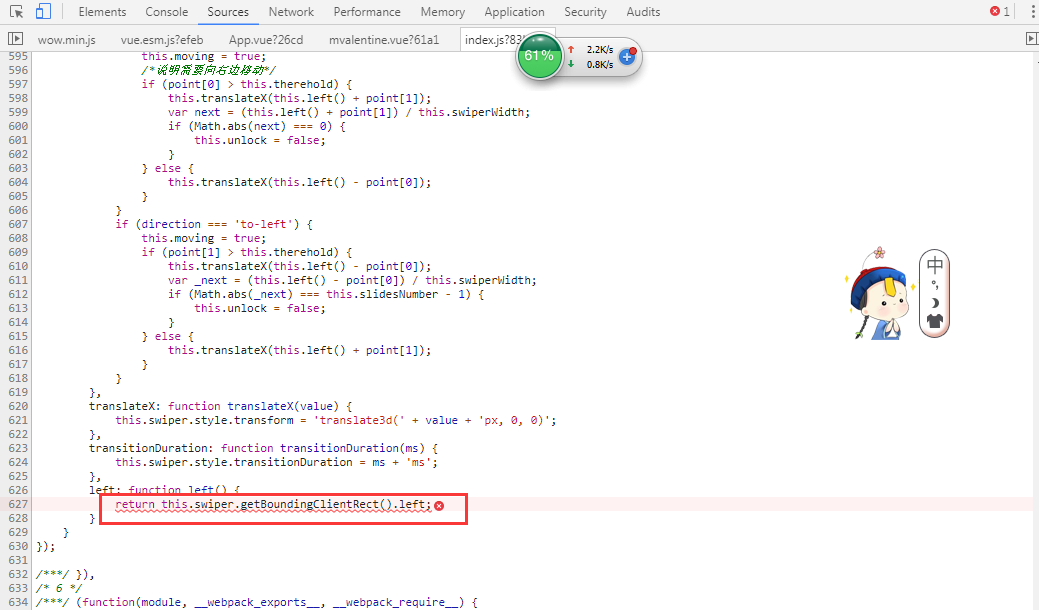Click '__webpack_require__' on line 634
1039x610 pixels.
(x=395, y=602)
